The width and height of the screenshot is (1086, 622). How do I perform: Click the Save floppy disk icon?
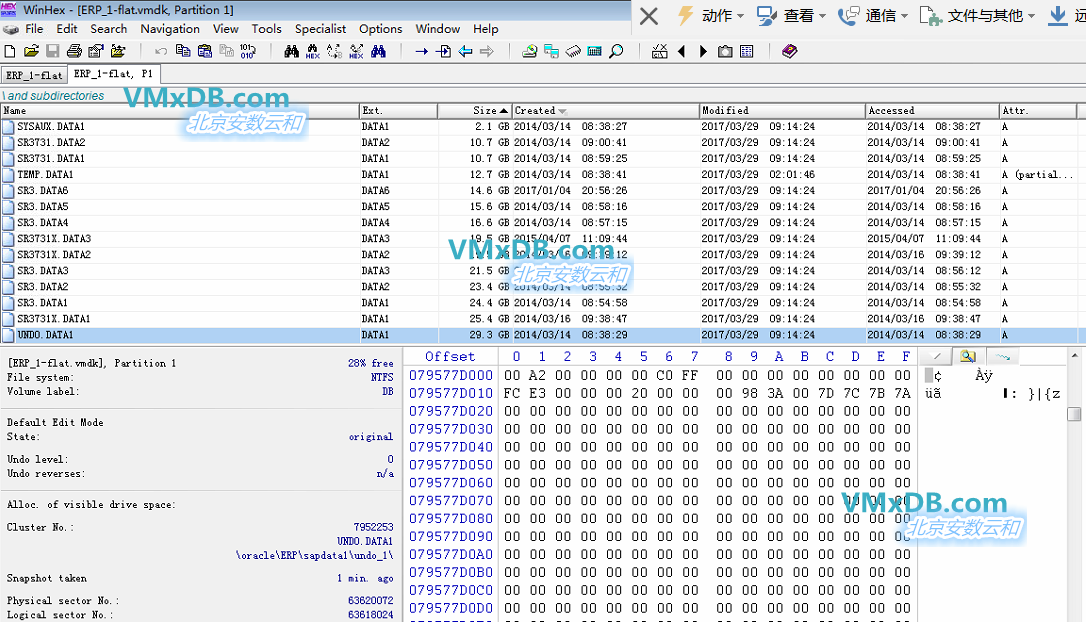pos(53,51)
